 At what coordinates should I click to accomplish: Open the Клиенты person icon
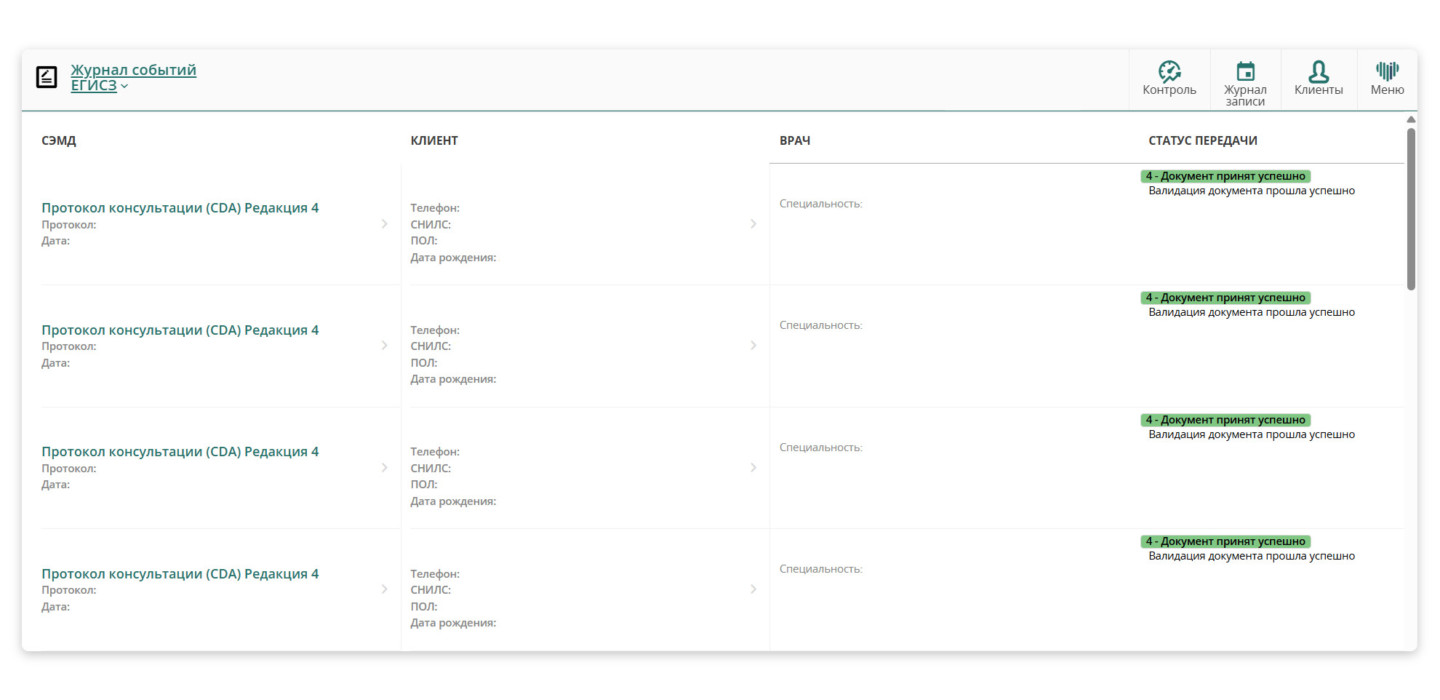click(1318, 72)
